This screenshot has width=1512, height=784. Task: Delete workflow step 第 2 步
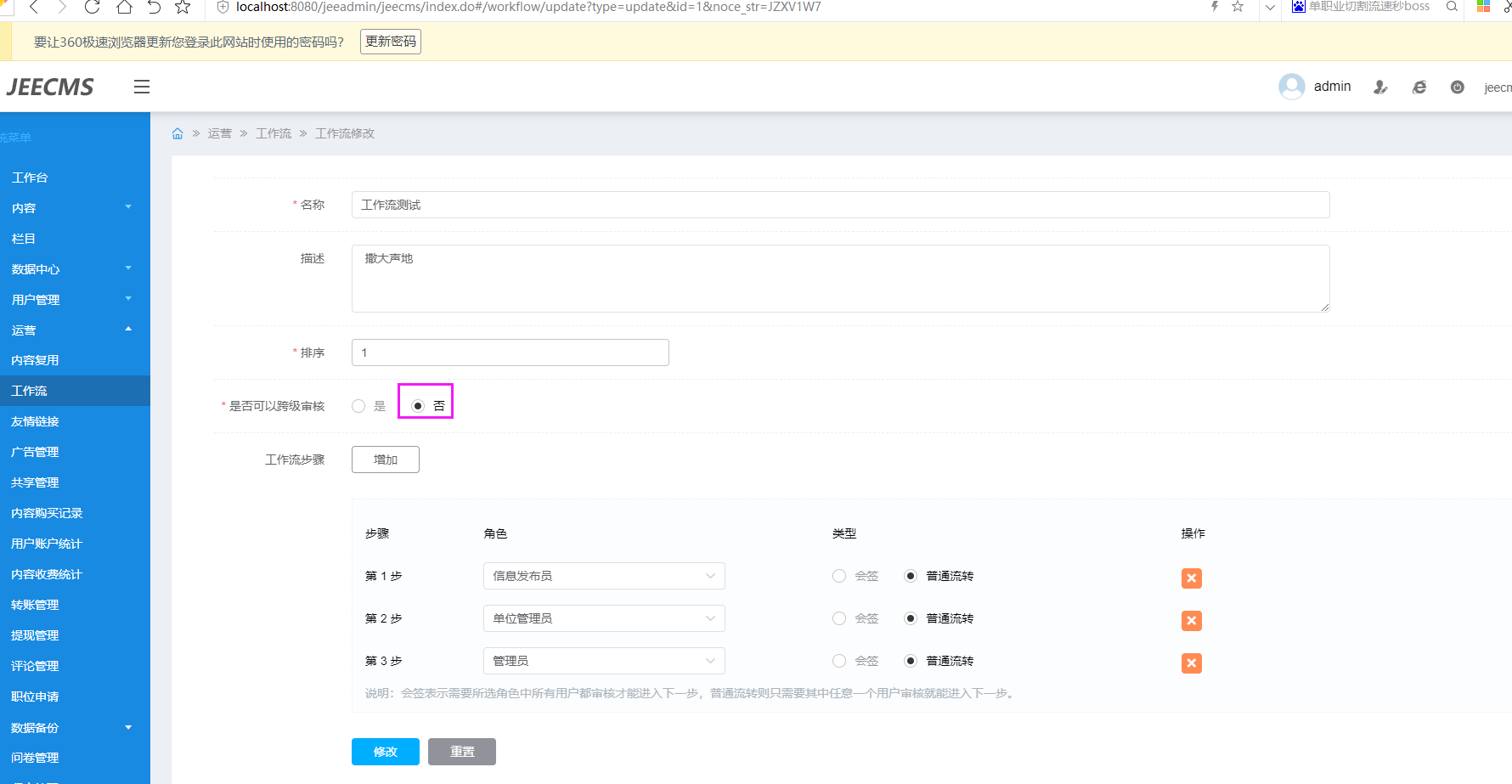[x=1192, y=621]
